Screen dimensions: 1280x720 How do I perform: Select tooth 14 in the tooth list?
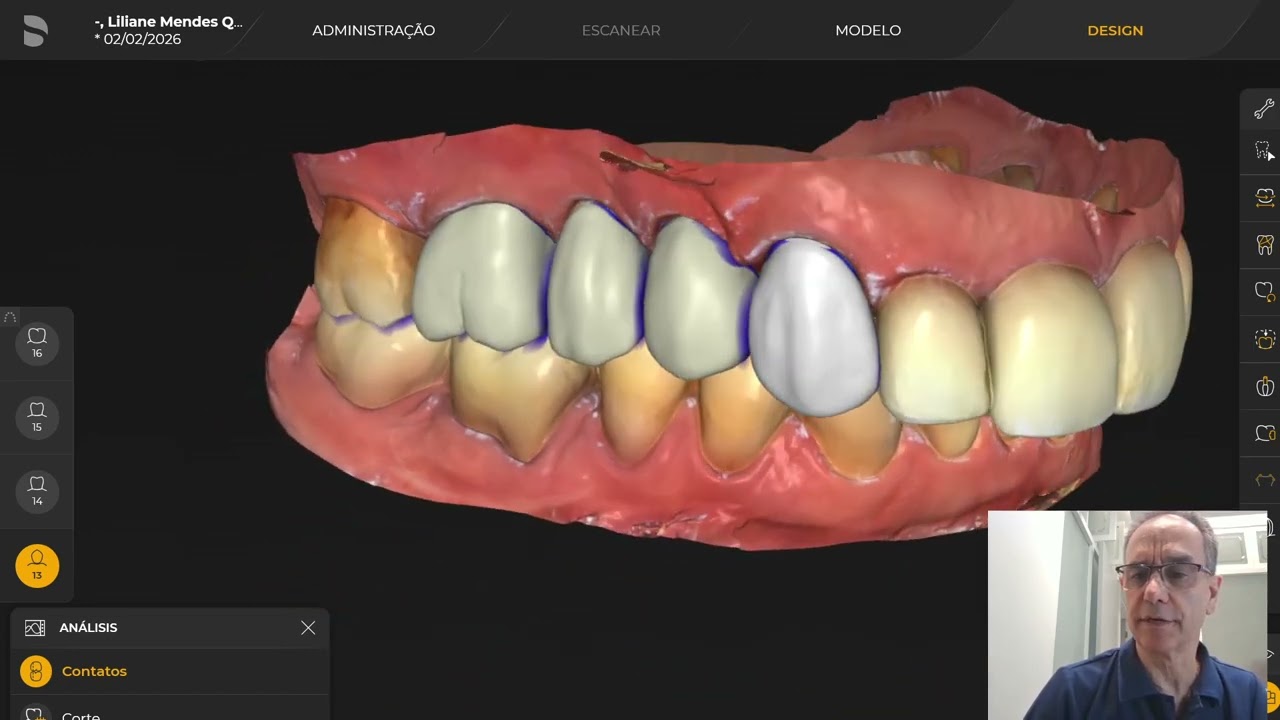(x=37, y=491)
